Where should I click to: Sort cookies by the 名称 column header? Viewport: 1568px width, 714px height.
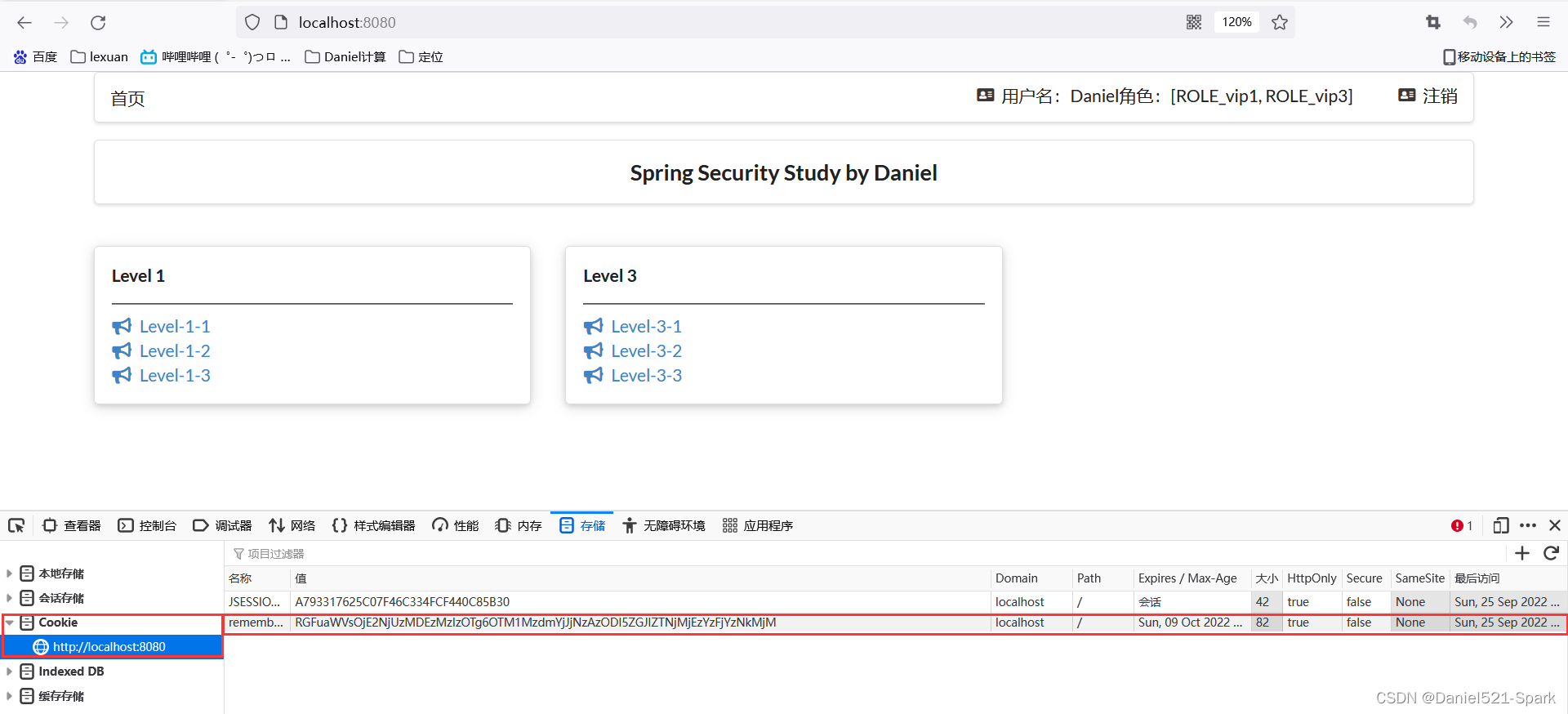coord(257,578)
